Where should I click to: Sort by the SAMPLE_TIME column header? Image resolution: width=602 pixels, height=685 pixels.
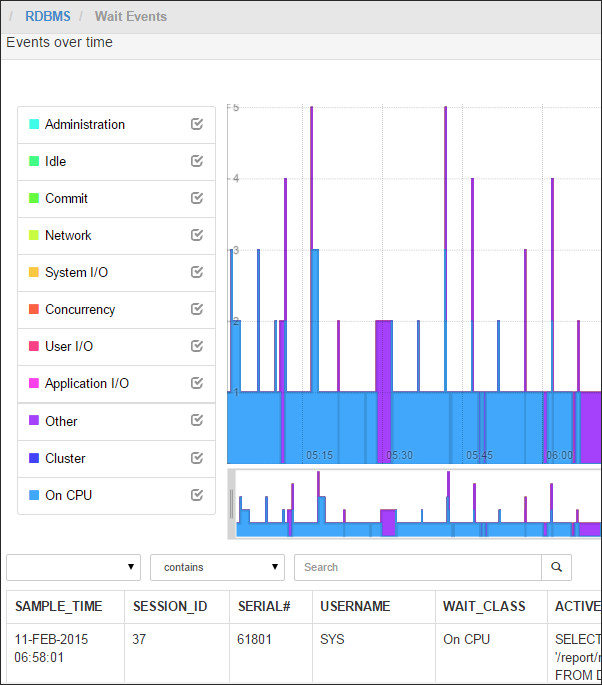(58, 606)
